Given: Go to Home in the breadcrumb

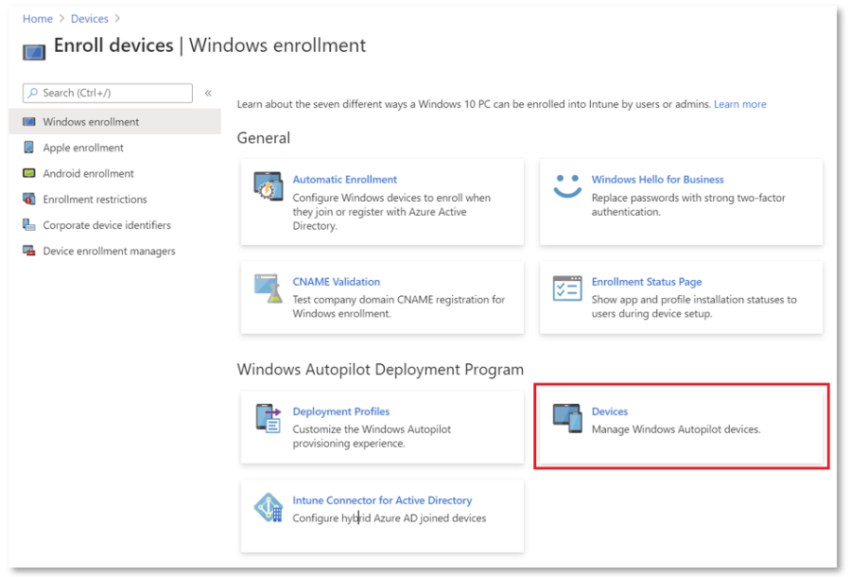Looking at the screenshot, I should (37, 19).
